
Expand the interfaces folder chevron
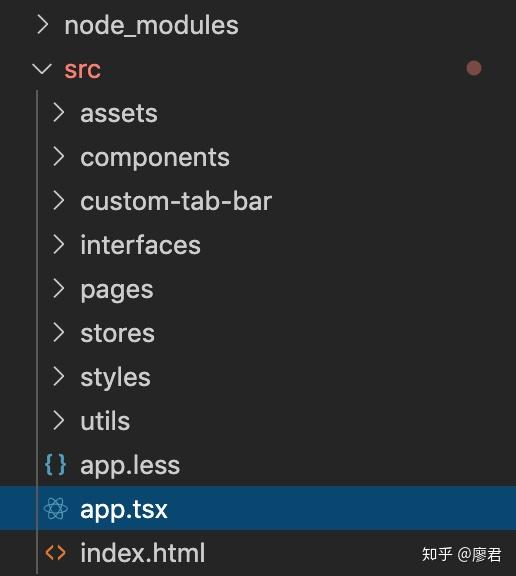click(59, 245)
